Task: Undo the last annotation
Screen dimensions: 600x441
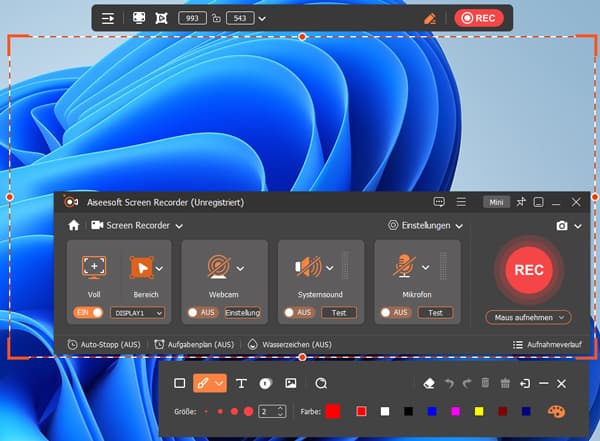Action: 449,383
